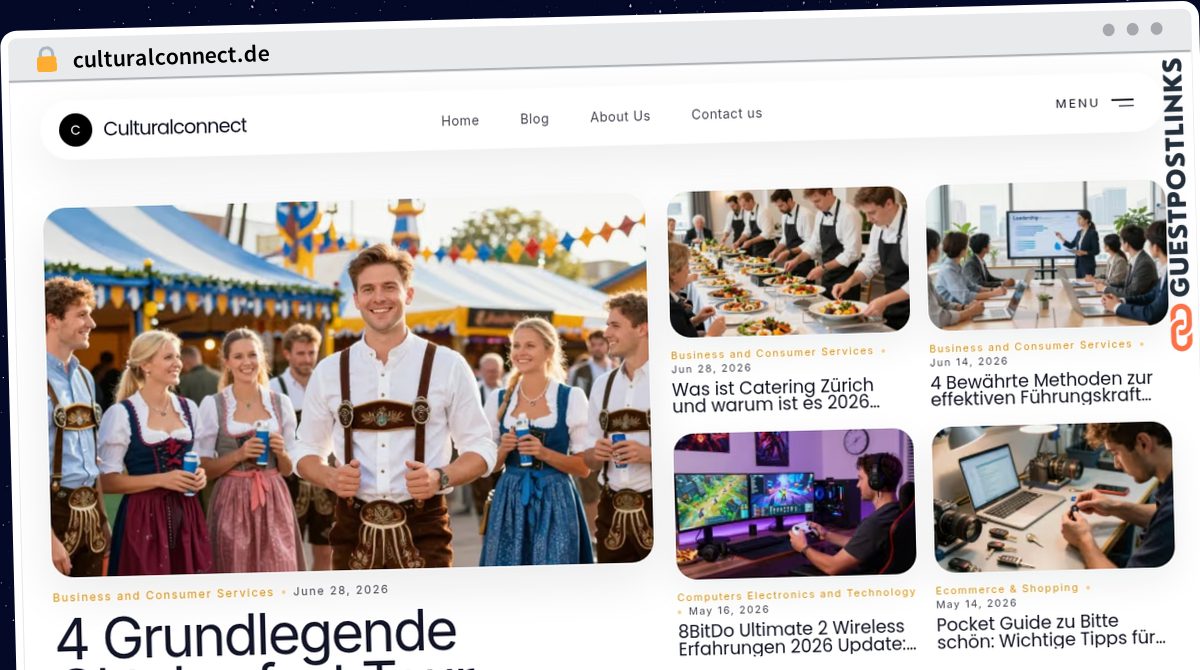Go to the Blog navigation item
Viewport: 1200px width, 670px height.
pyautogui.click(x=535, y=118)
